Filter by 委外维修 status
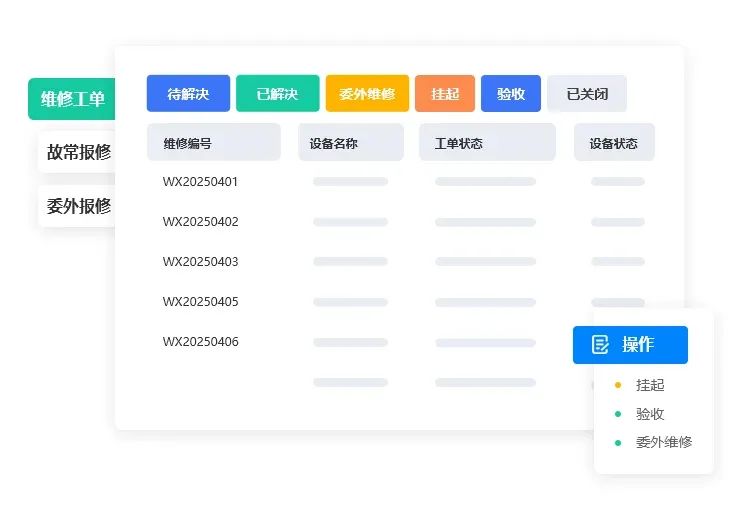This screenshot has height=510, width=750. click(x=367, y=94)
